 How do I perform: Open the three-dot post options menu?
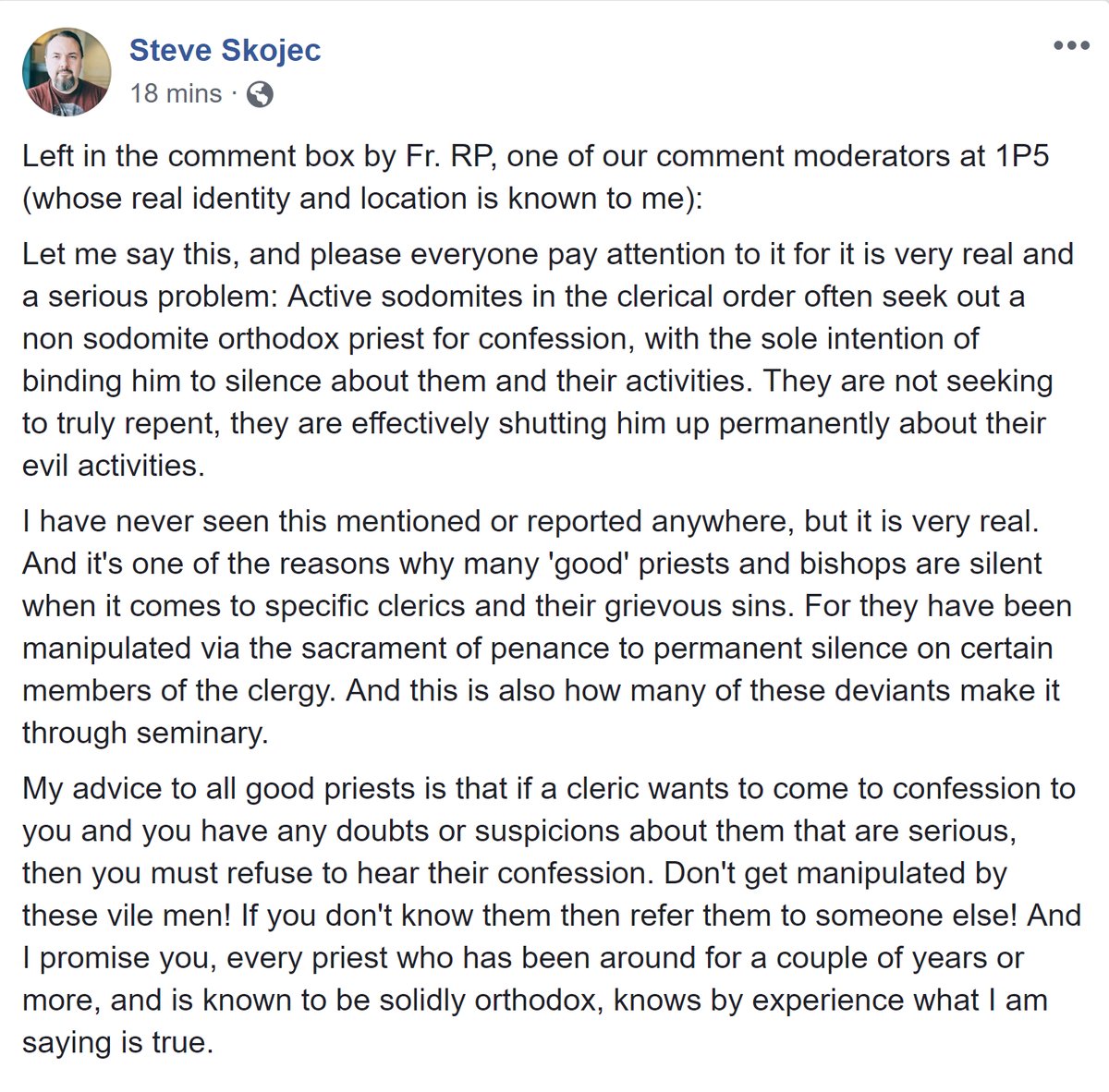coord(1071,45)
